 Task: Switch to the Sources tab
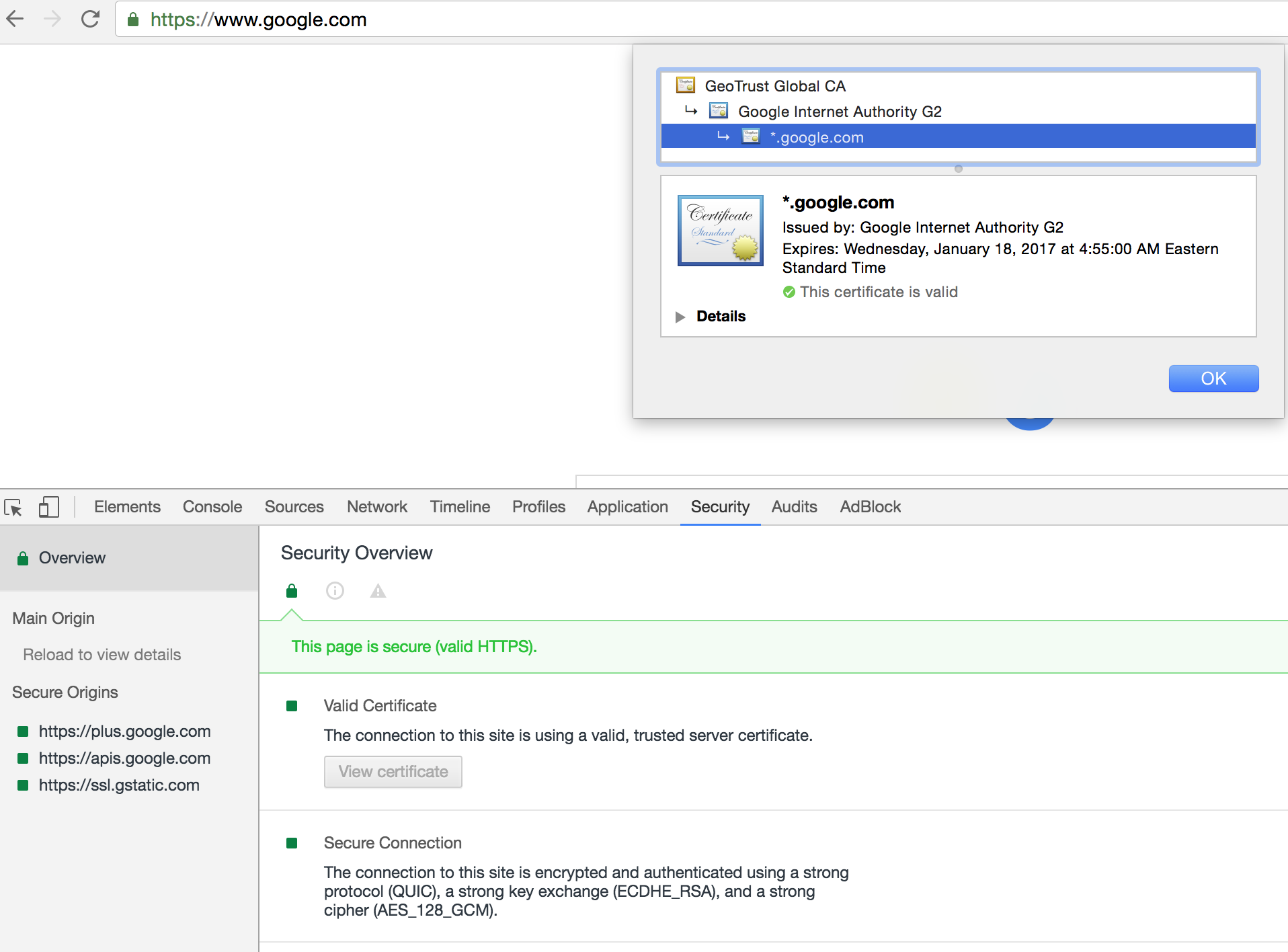[294, 507]
